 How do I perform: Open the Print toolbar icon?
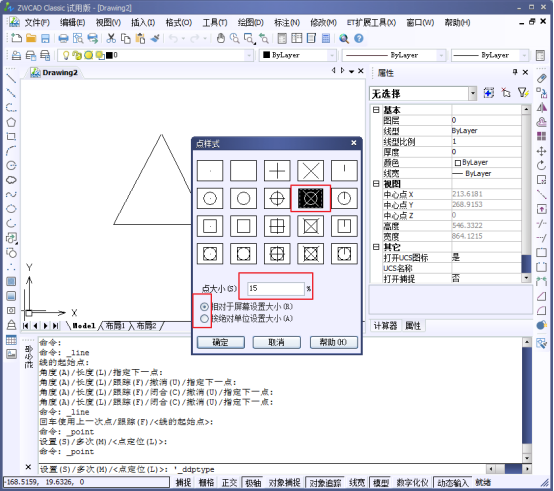(x=63, y=38)
